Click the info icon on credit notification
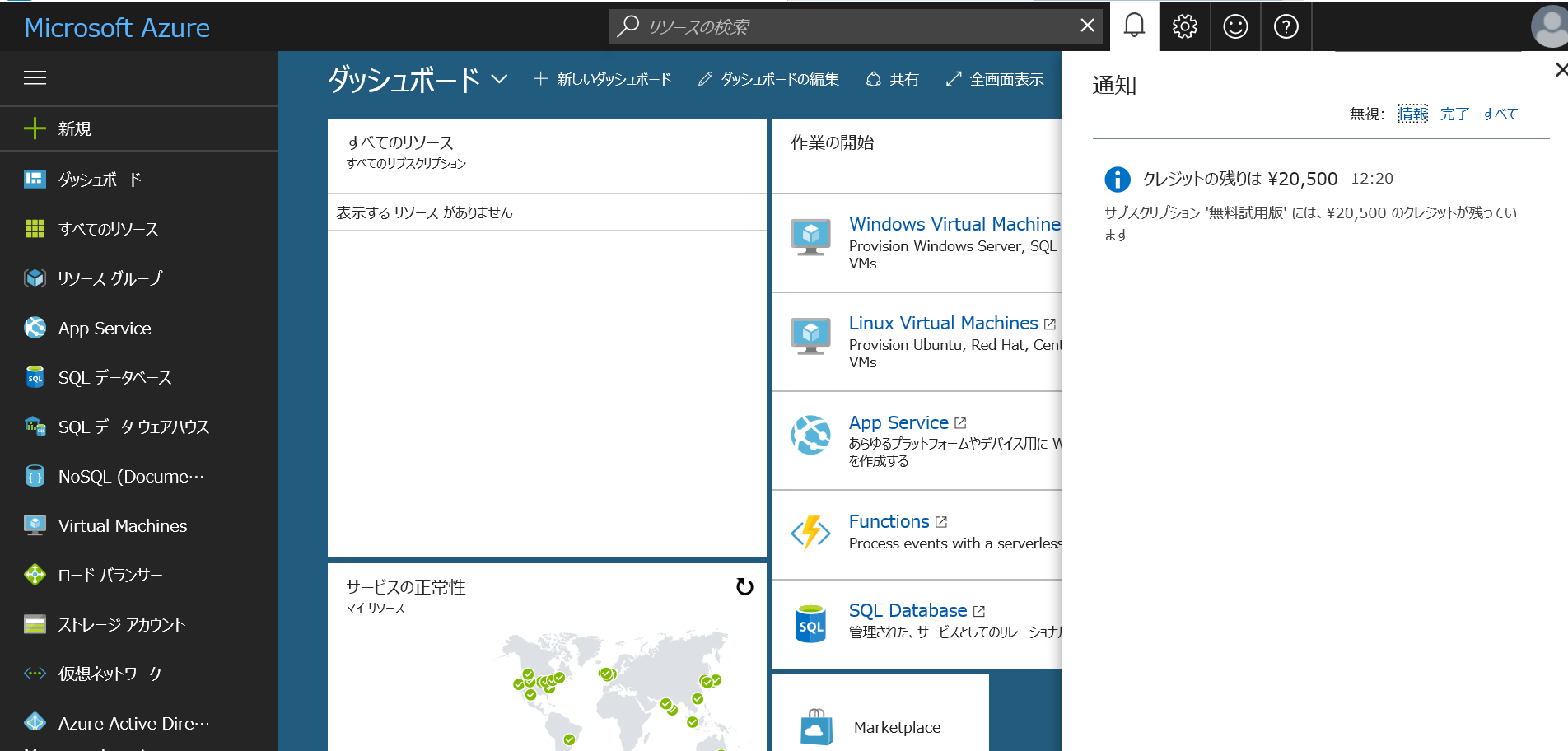This screenshot has width=1568, height=751. tap(1117, 179)
